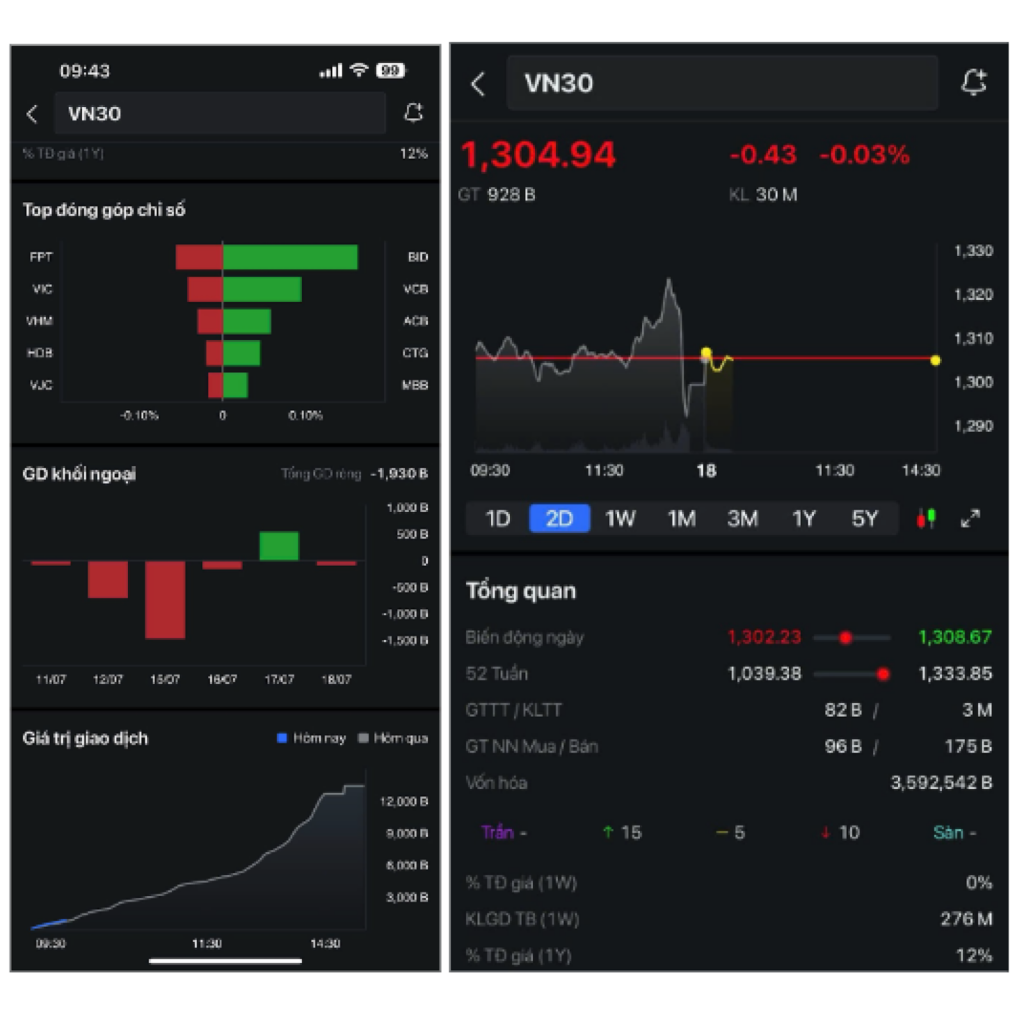Switch chart to 3M range

click(x=742, y=518)
